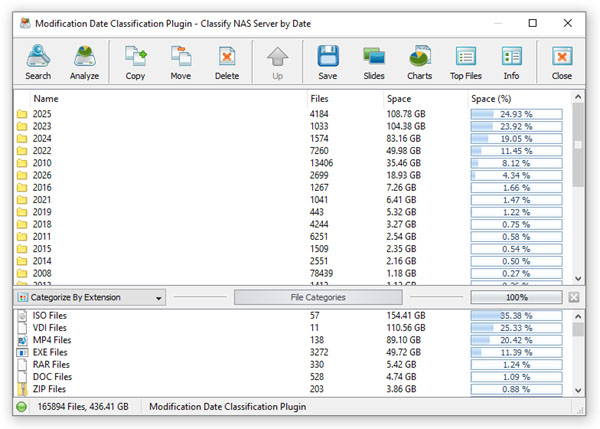Click the 100% progress button

tap(517, 297)
